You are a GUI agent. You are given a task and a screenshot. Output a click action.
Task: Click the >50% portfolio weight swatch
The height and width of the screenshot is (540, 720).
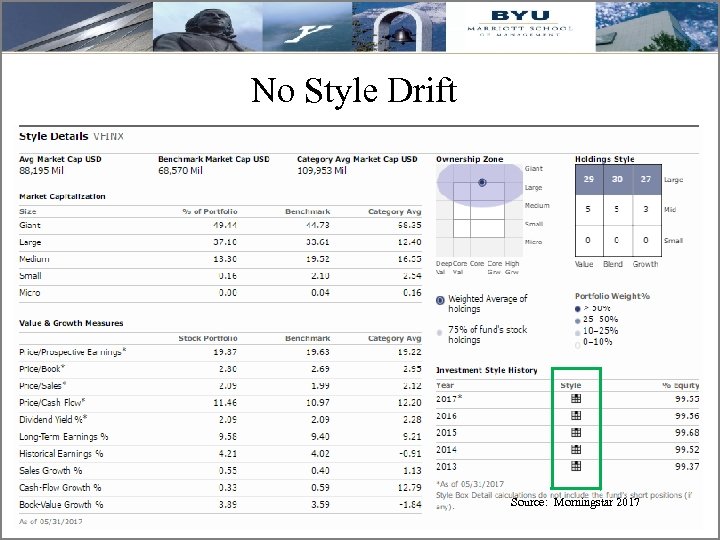pos(578,309)
